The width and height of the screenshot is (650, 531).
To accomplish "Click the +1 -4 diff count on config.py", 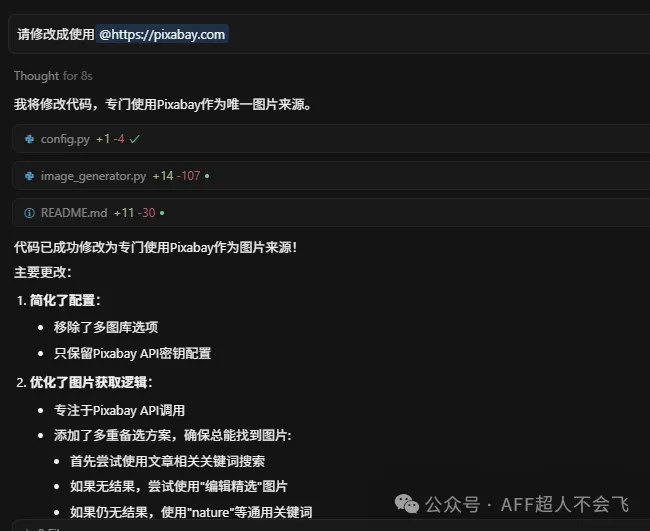I will pyautogui.click(x=110, y=139).
